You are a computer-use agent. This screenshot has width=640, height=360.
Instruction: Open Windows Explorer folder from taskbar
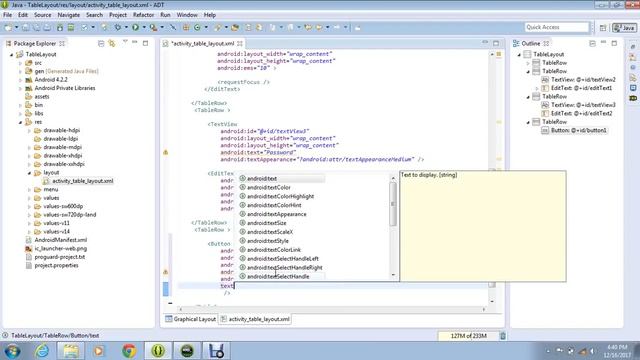[70, 351]
